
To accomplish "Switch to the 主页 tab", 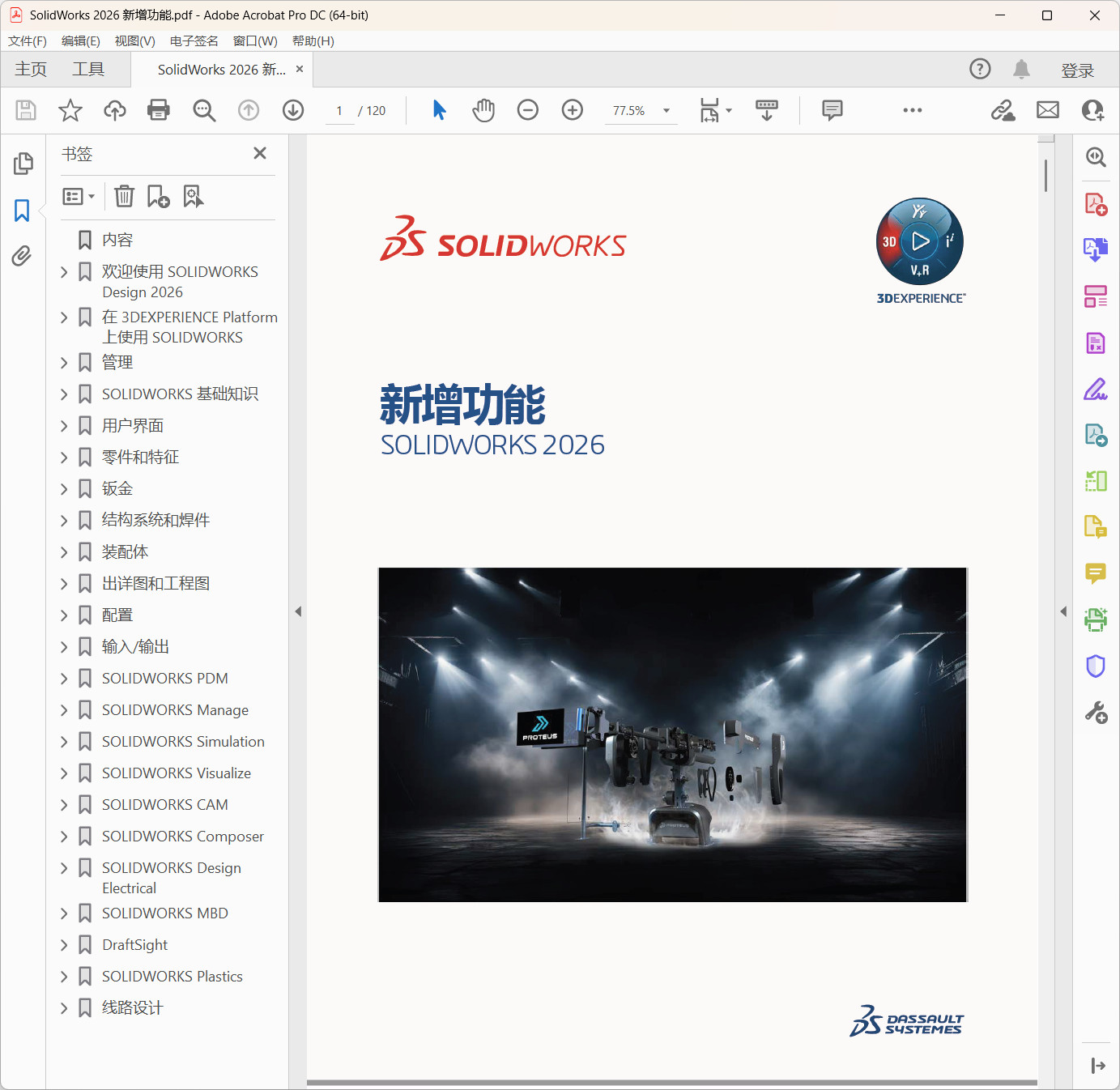I will tap(31, 70).
